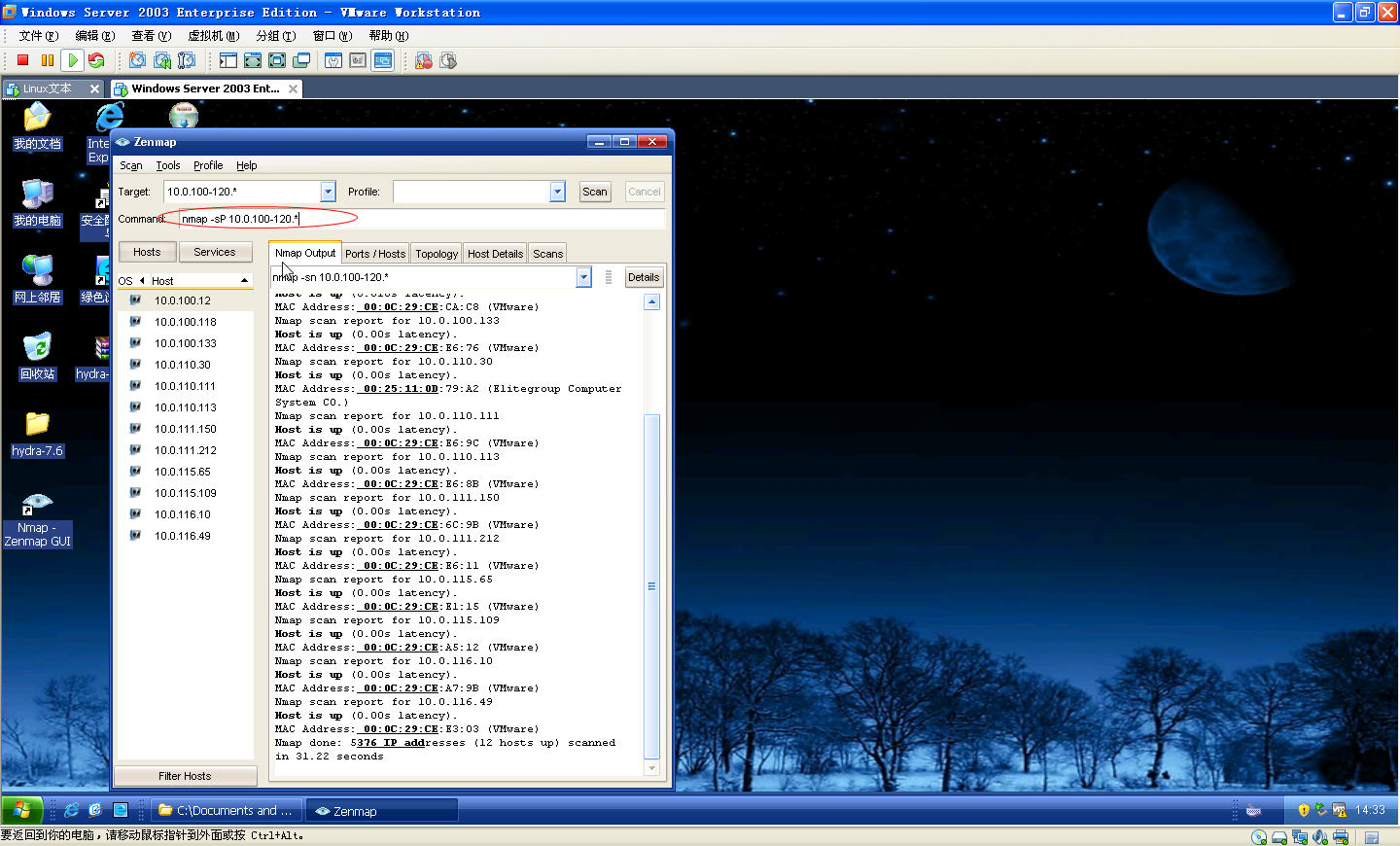Open Zenmap Profile menu
This screenshot has height=846, width=1400.
(208, 165)
